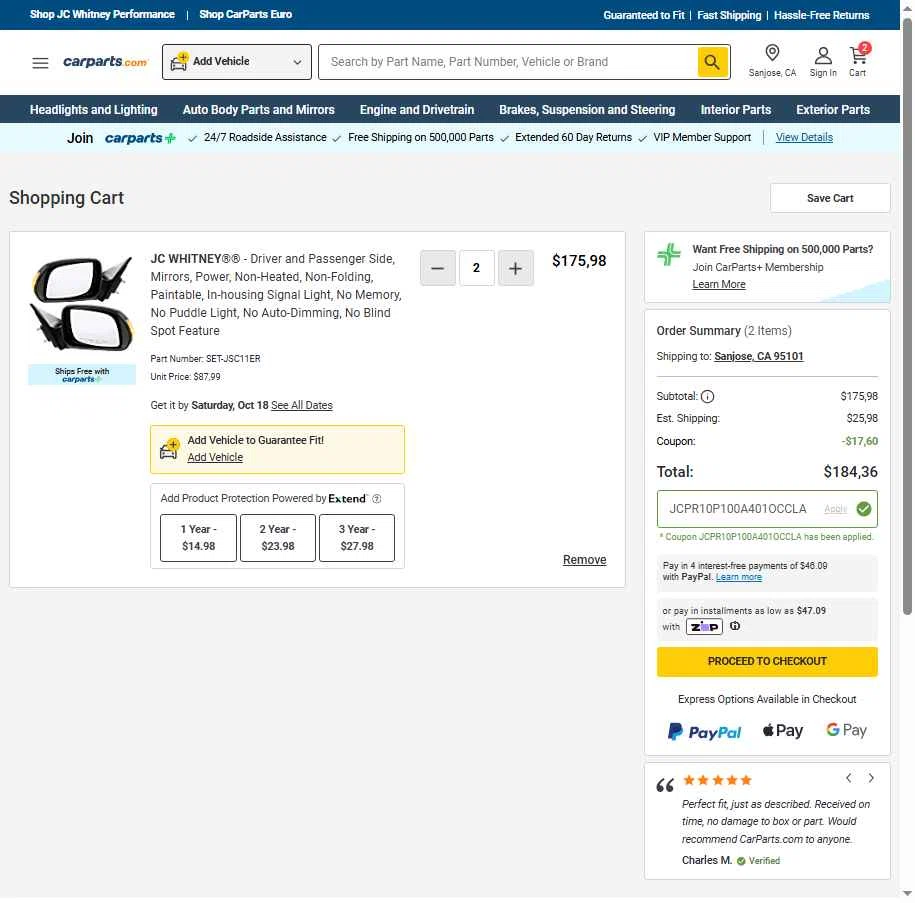Open Headlights and Lighting menu

[94, 110]
